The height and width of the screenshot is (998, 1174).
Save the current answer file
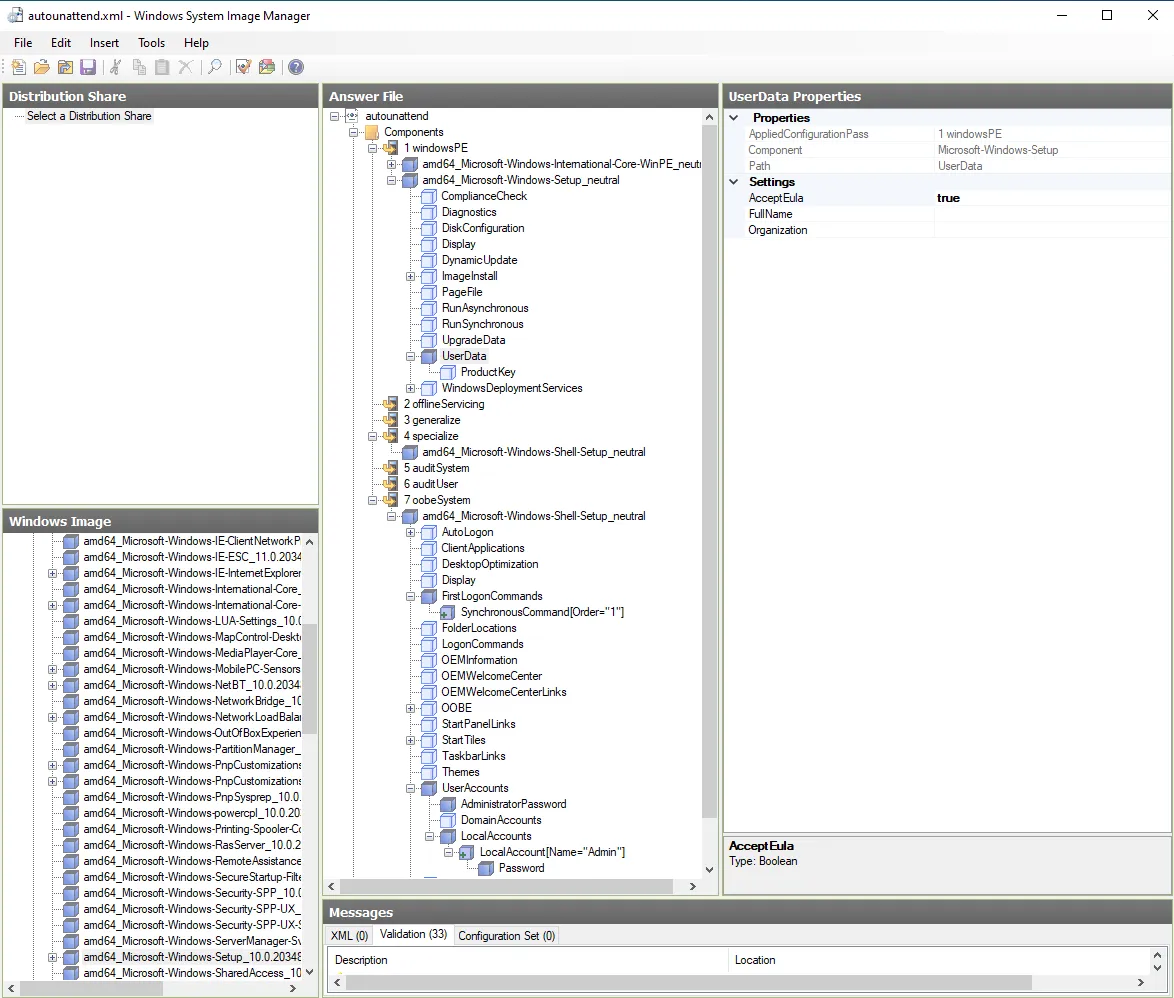(89, 67)
